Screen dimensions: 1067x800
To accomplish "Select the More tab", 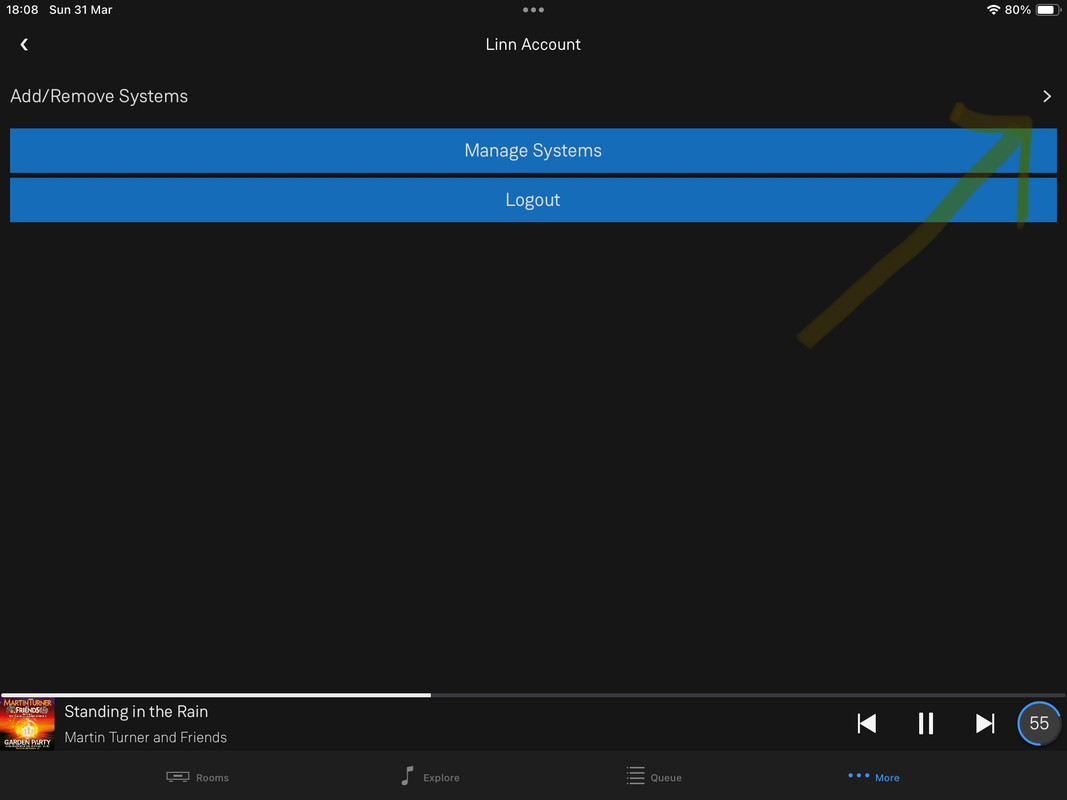I will [x=874, y=777].
